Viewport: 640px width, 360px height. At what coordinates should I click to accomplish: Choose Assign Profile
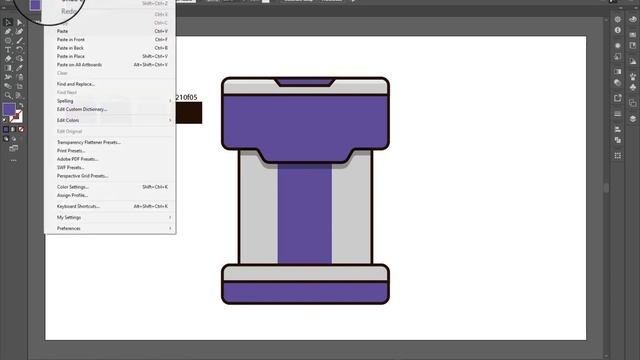pos(111,195)
